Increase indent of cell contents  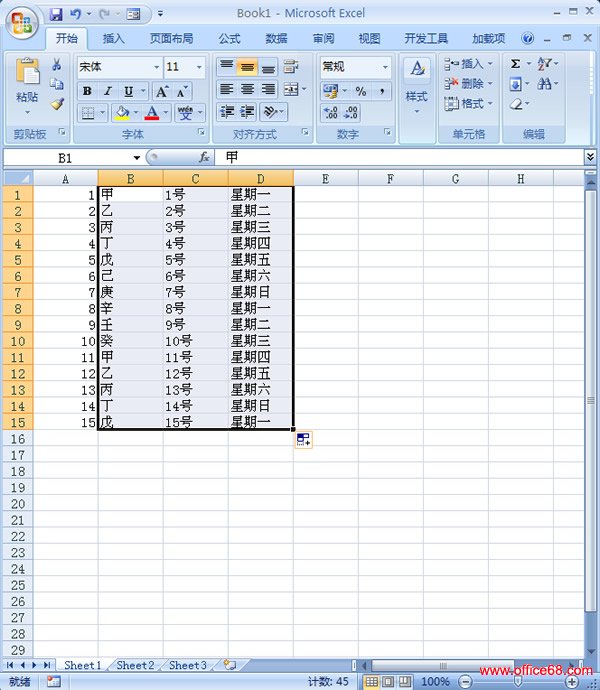(x=247, y=113)
